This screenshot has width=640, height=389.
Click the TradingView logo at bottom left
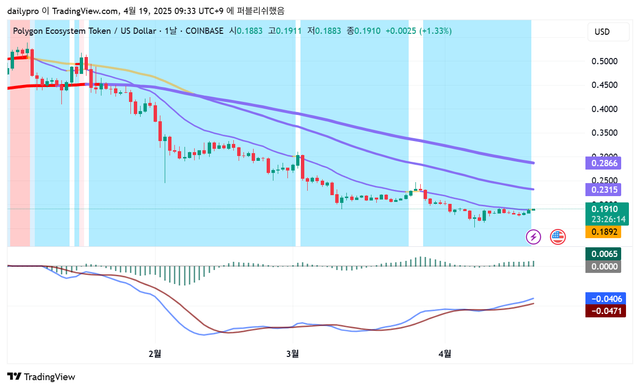(x=41, y=377)
